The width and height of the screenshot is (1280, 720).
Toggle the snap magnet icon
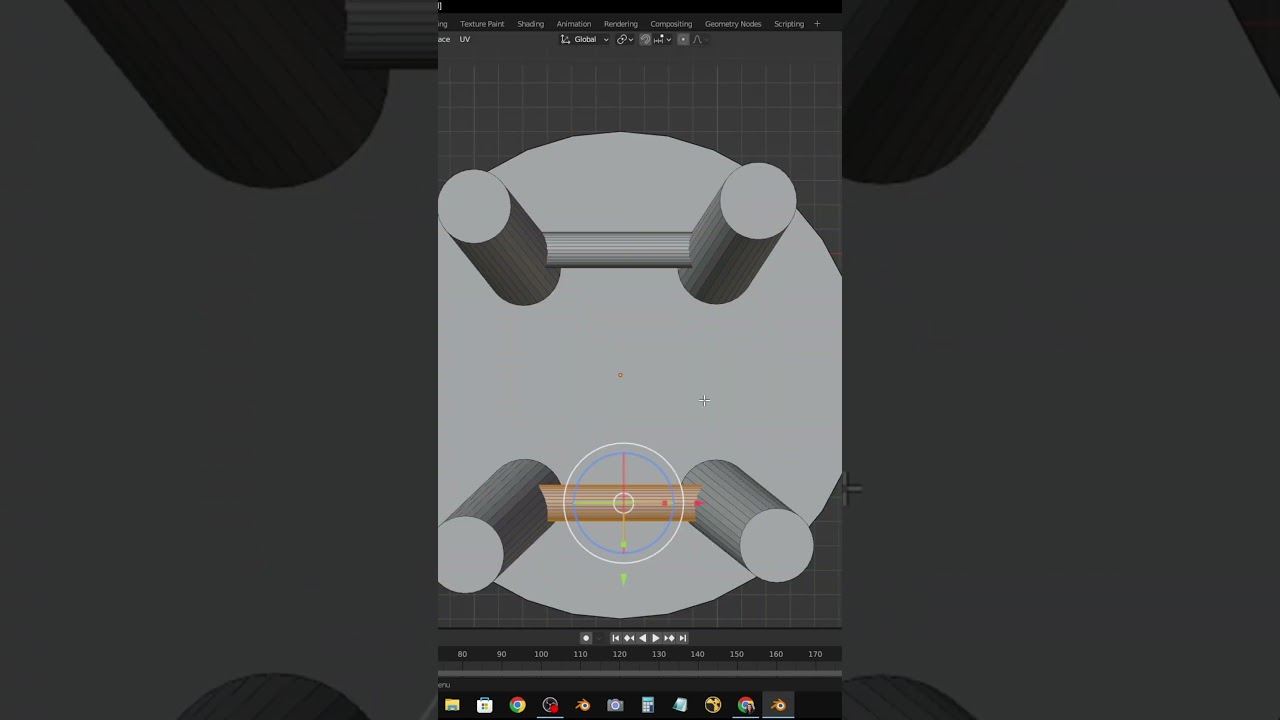[645, 39]
